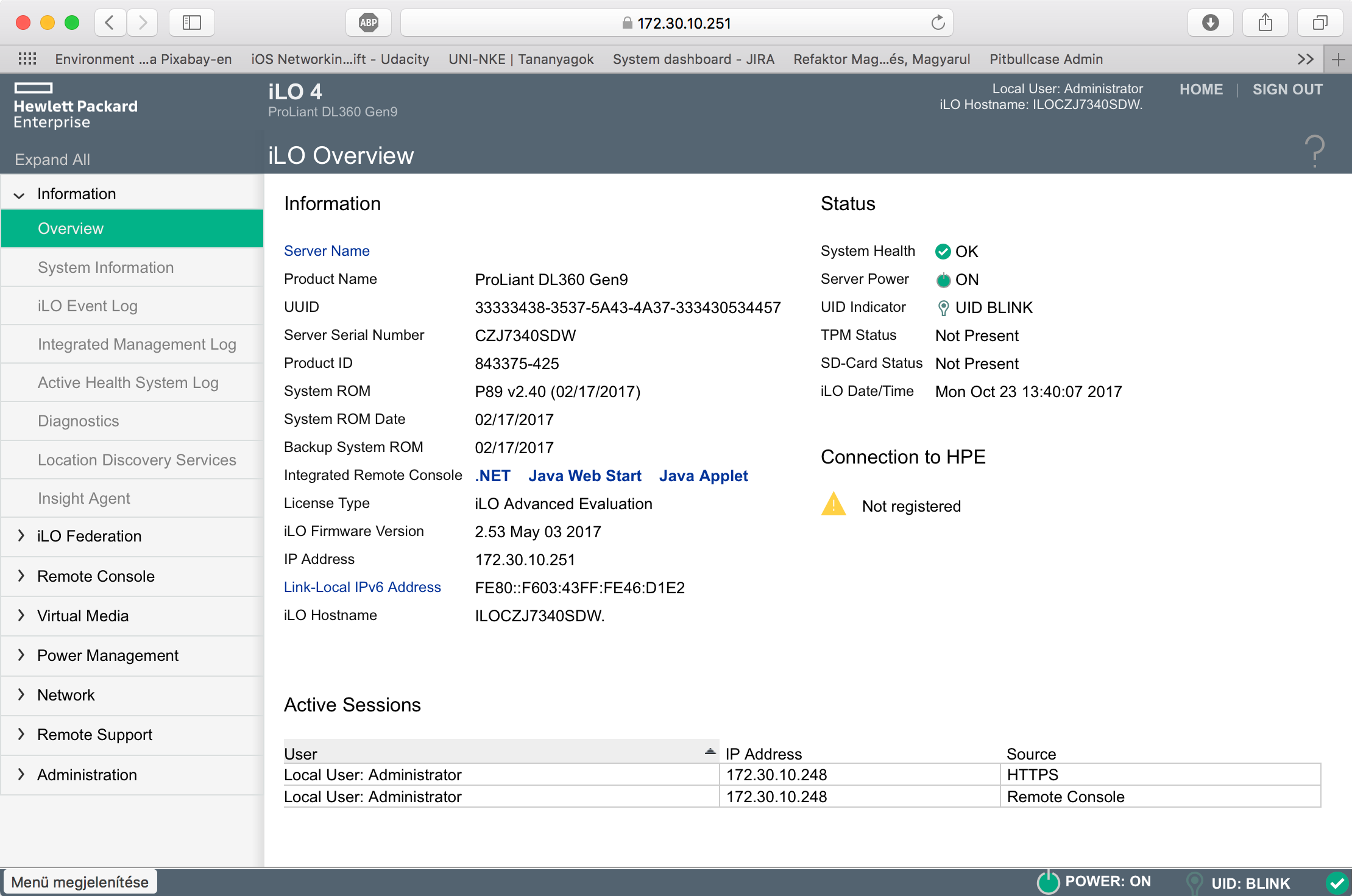The width and height of the screenshot is (1352, 896).
Task: Show more bookmarks with double chevron
Action: (x=1305, y=59)
